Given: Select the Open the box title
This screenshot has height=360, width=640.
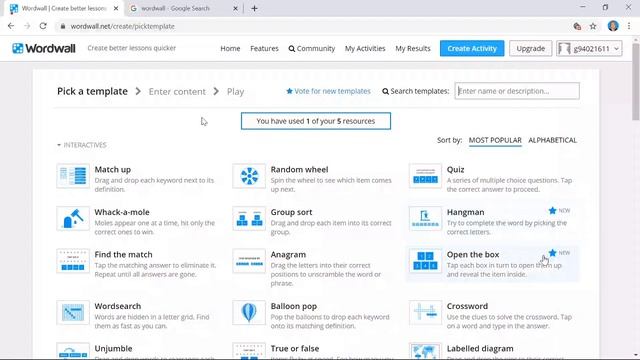Looking at the screenshot, I should coord(473,254).
